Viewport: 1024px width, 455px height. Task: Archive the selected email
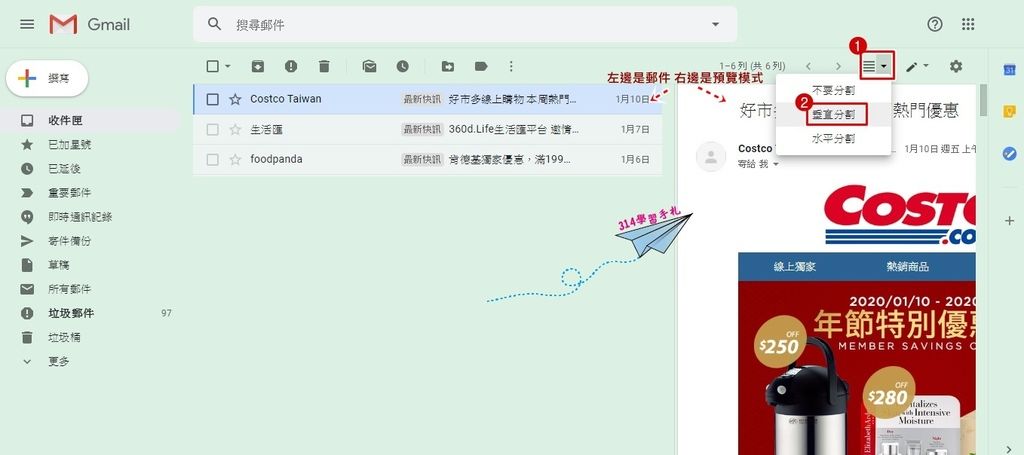(258, 66)
